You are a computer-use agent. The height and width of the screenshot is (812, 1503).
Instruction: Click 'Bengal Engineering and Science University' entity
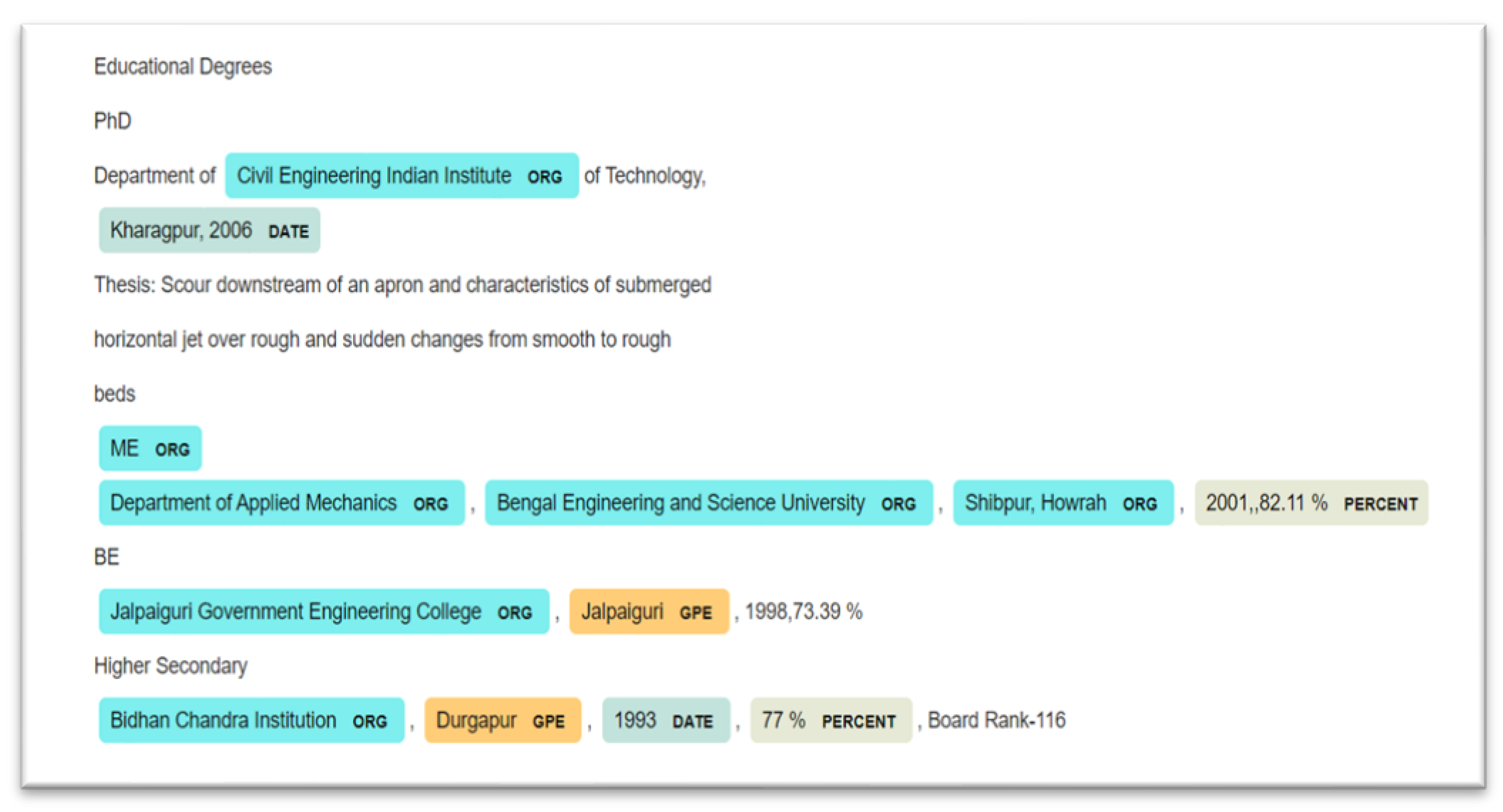[708, 503]
